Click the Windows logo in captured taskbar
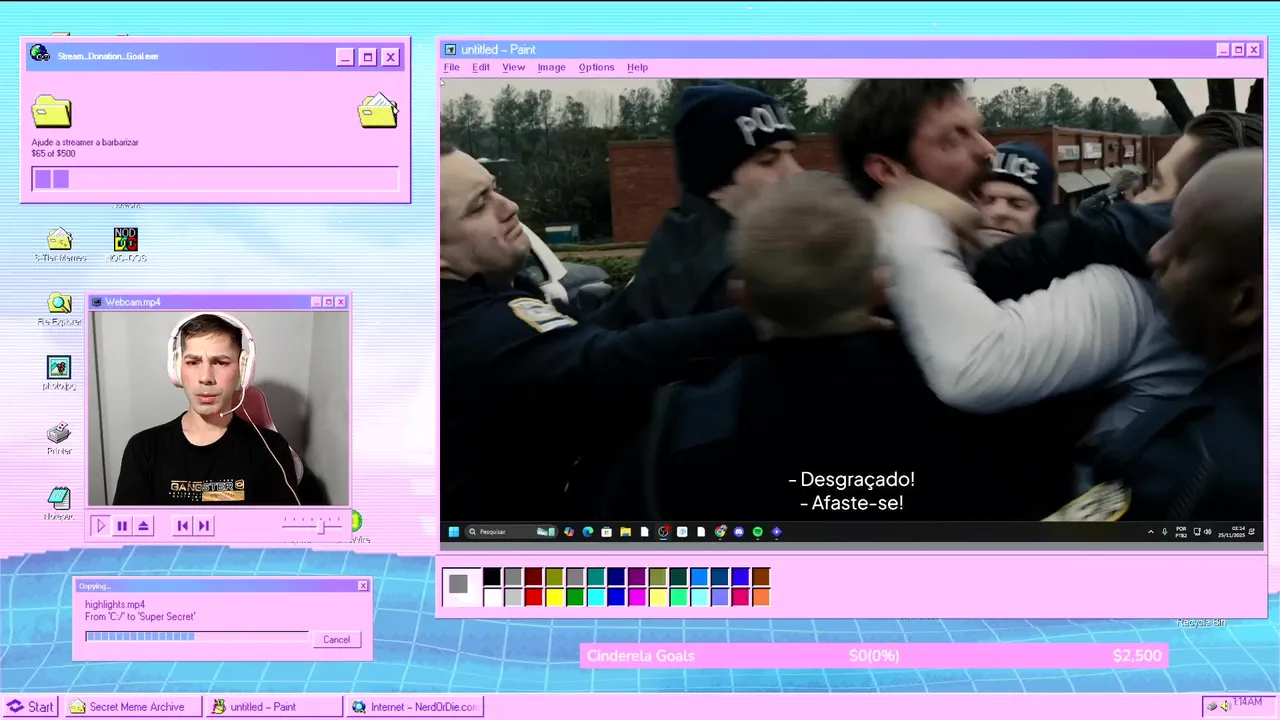This screenshot has width=1280, height=720. 453,532
